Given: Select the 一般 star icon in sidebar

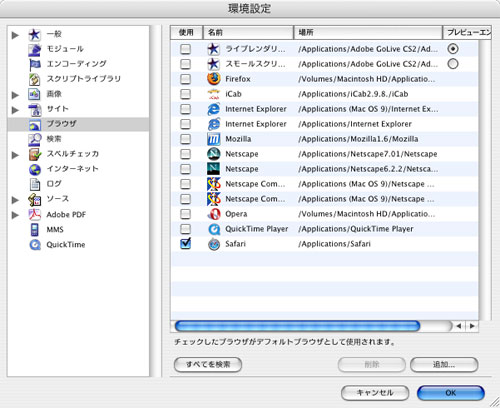Looking at the screenshot, I should [x=34, y=34].
